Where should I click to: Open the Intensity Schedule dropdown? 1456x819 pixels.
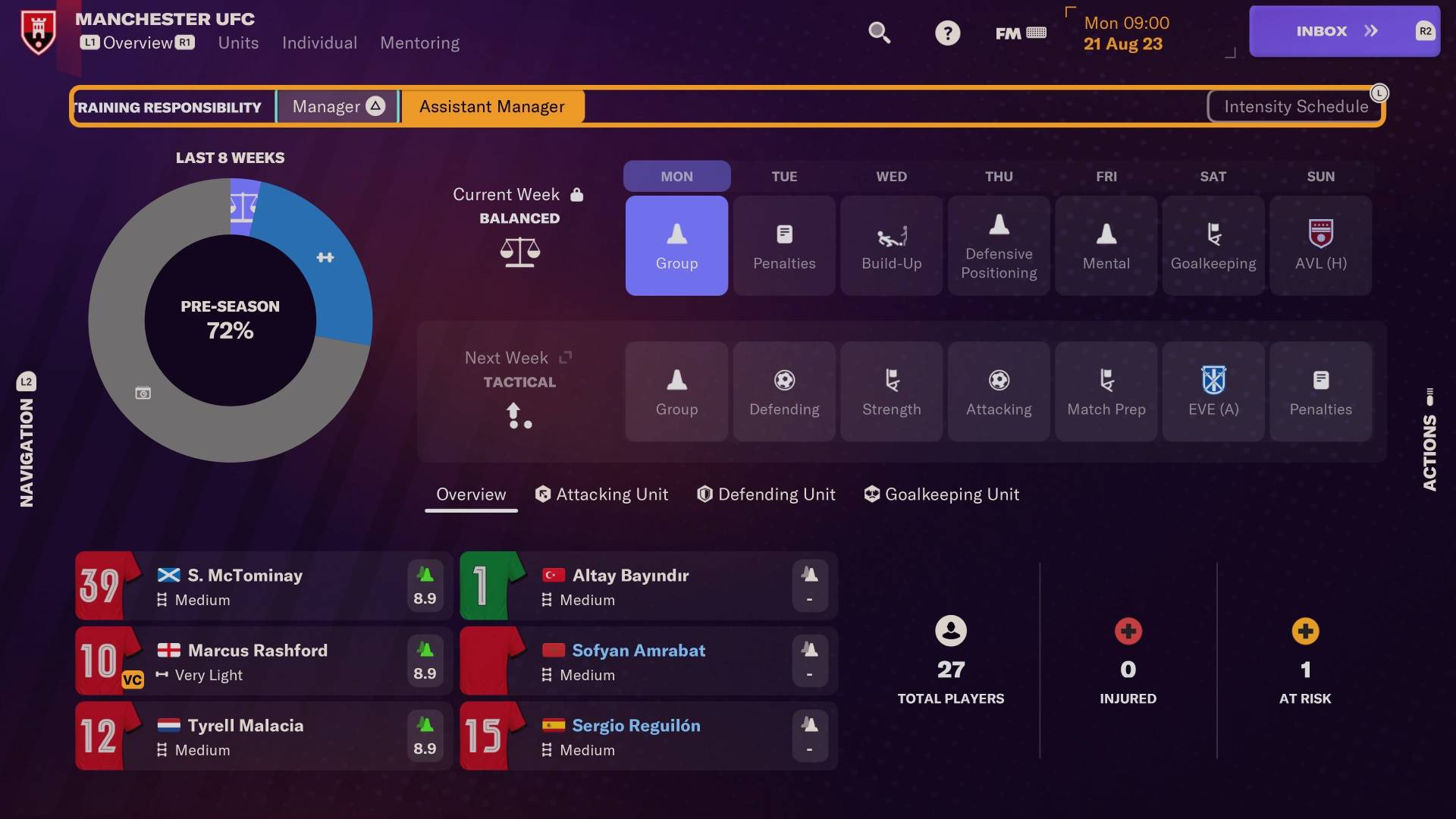1295,107
